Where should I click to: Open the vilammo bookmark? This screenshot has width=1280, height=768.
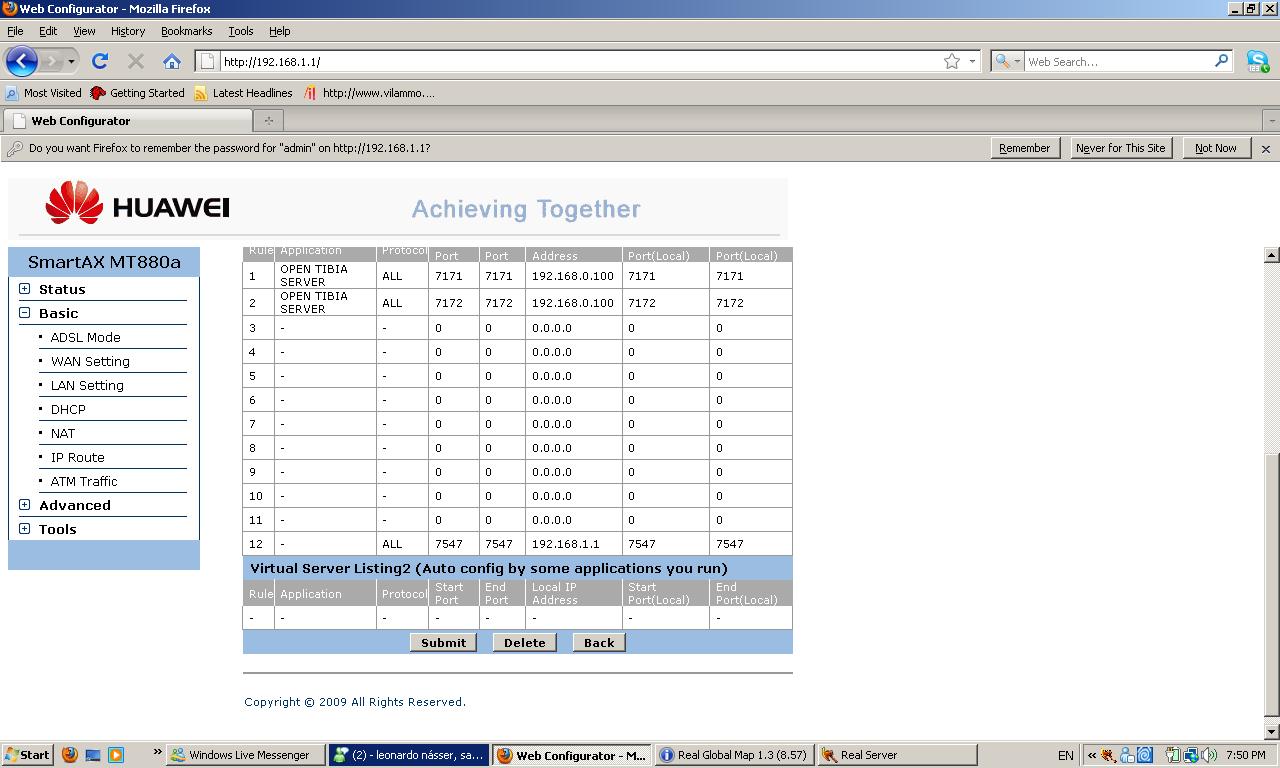[369, 93]
